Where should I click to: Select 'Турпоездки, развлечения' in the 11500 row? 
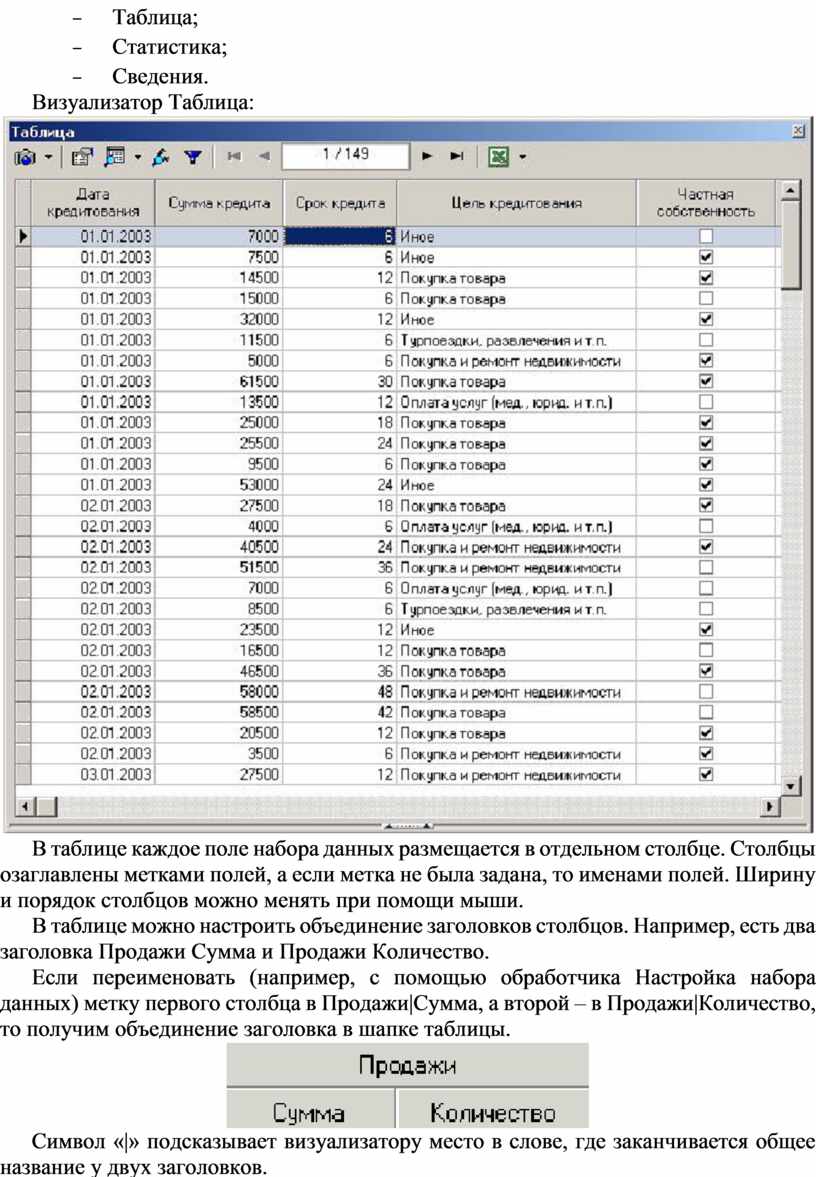pyautogui.click(x=516, y=340)
